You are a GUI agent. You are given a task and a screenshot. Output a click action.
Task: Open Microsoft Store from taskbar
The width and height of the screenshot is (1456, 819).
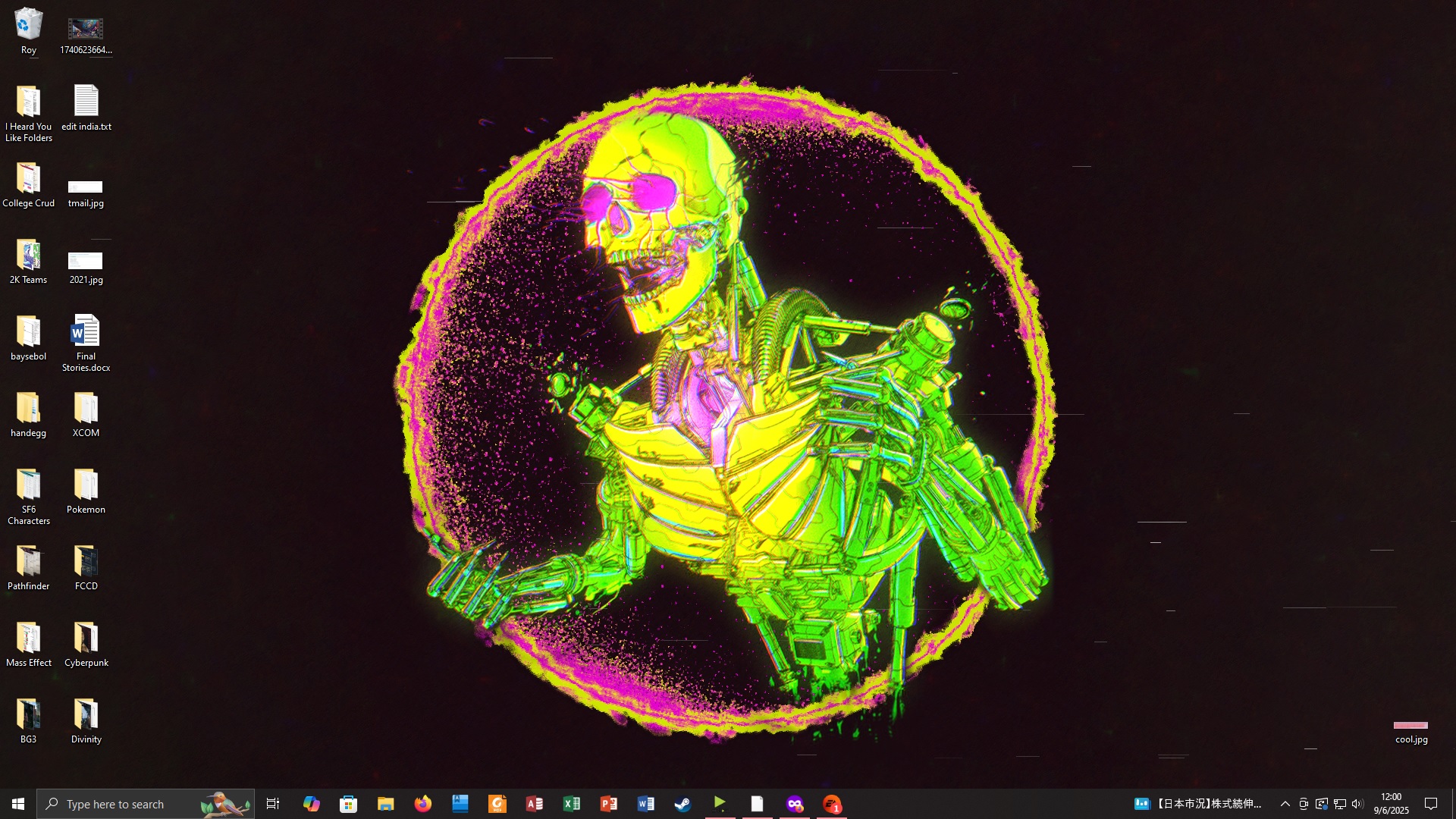tap(349, 804)
